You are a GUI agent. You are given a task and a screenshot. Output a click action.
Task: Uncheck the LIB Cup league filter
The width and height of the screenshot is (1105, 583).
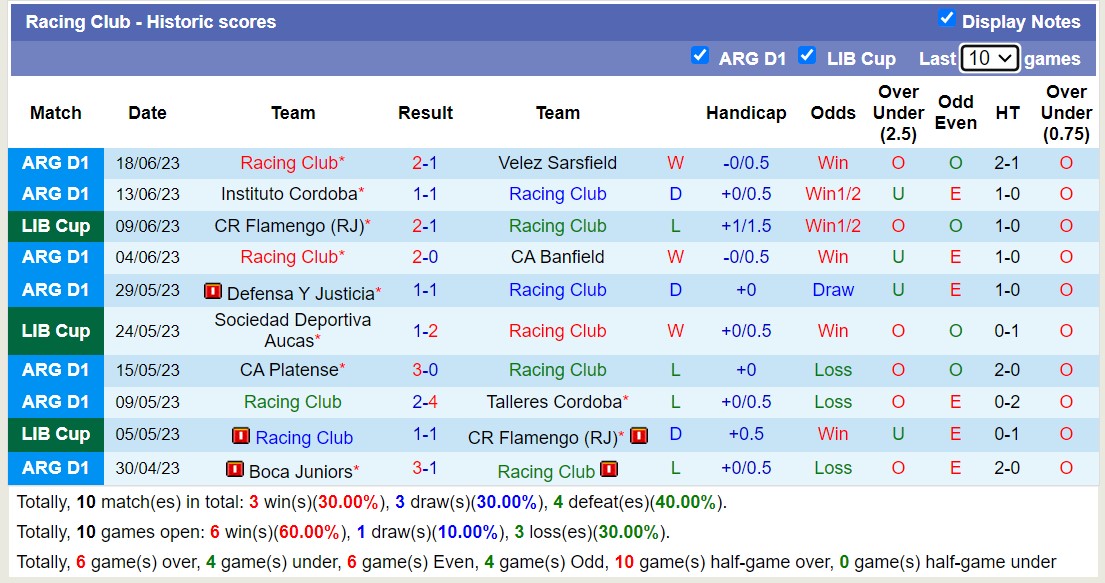tap(807, 56)
